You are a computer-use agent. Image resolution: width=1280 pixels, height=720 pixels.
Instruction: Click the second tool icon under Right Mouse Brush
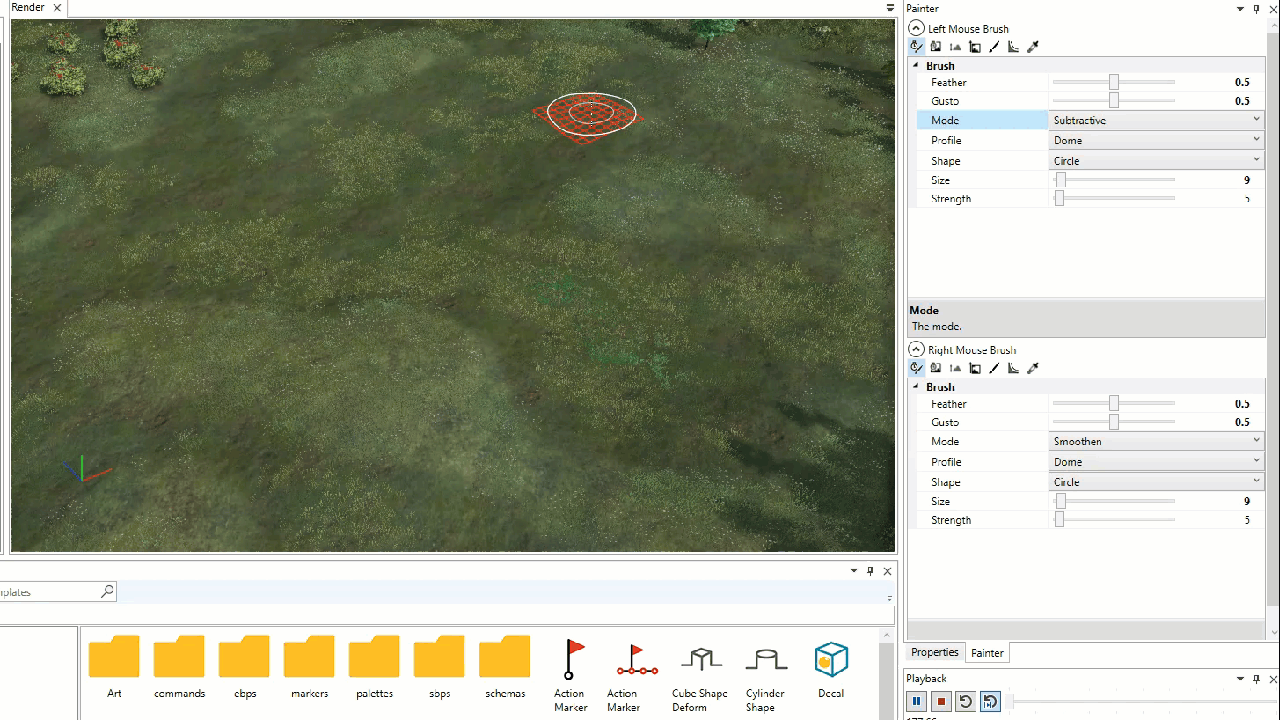click(936, 368)
